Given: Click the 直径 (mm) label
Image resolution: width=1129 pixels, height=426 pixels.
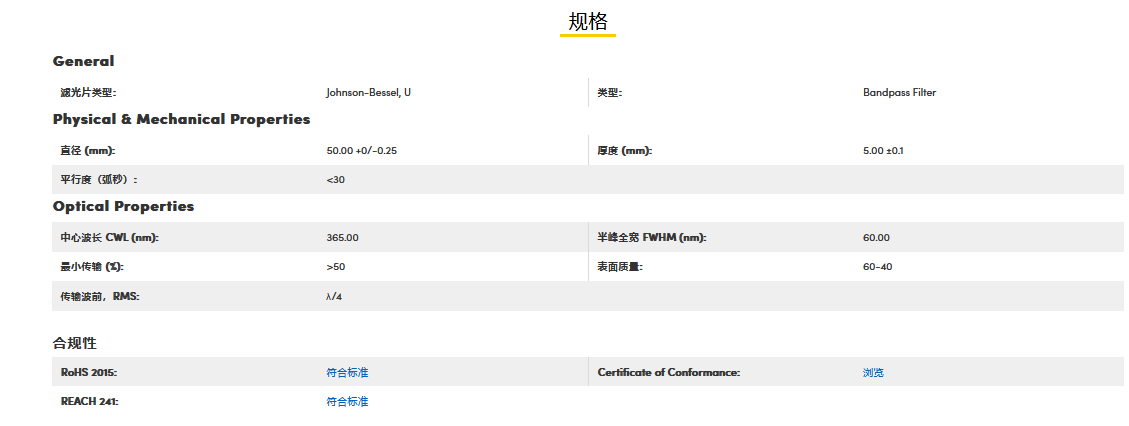Looking at the screenshot, I should pos(88,150).
